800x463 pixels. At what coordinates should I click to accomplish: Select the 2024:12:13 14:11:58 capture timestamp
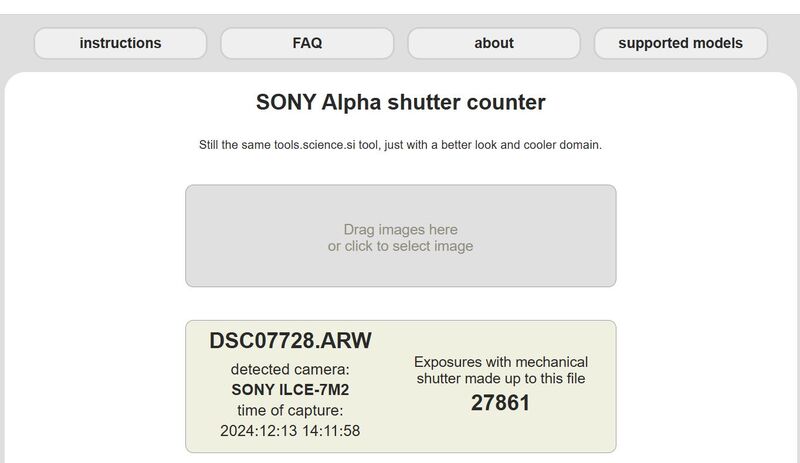pos(290,431)
